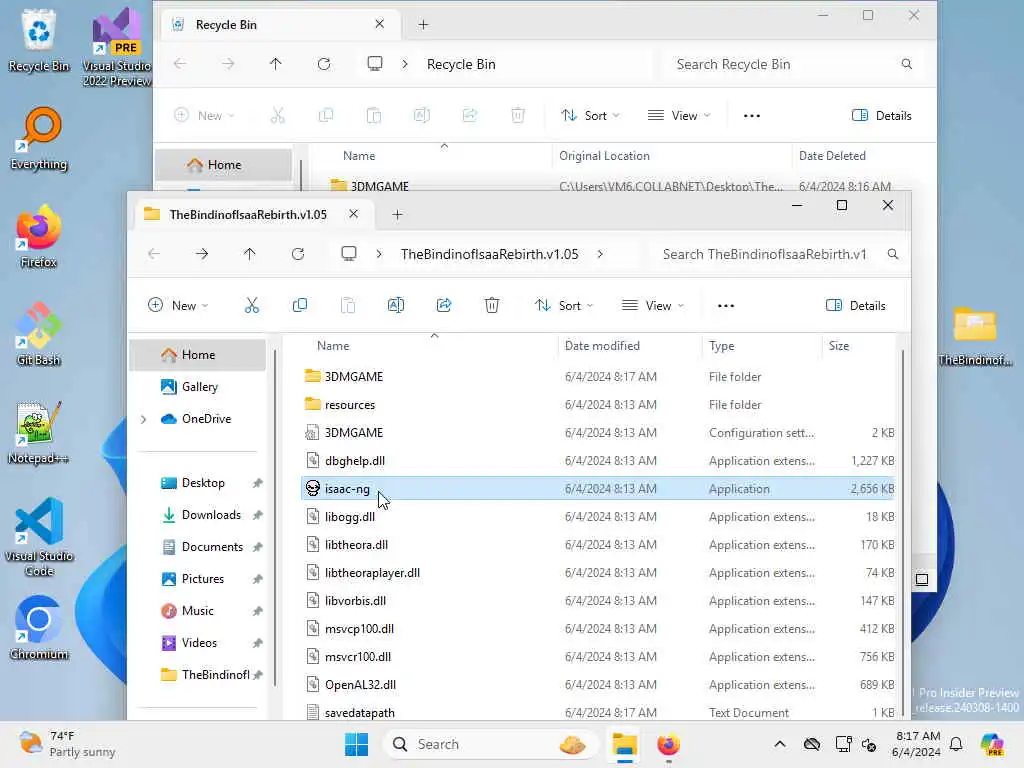1024x768 pixels.
Task: Open See more menu in front window
Action: coord(726,305)
